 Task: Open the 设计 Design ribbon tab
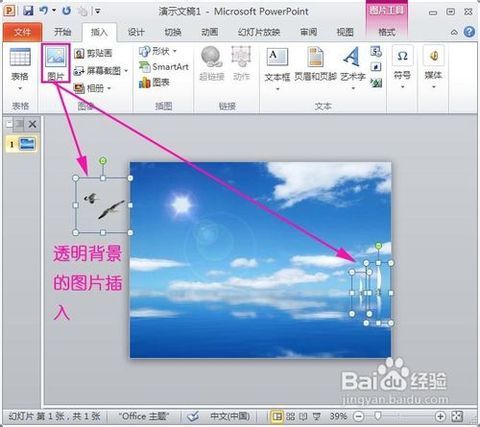click(x=136, y=32)
